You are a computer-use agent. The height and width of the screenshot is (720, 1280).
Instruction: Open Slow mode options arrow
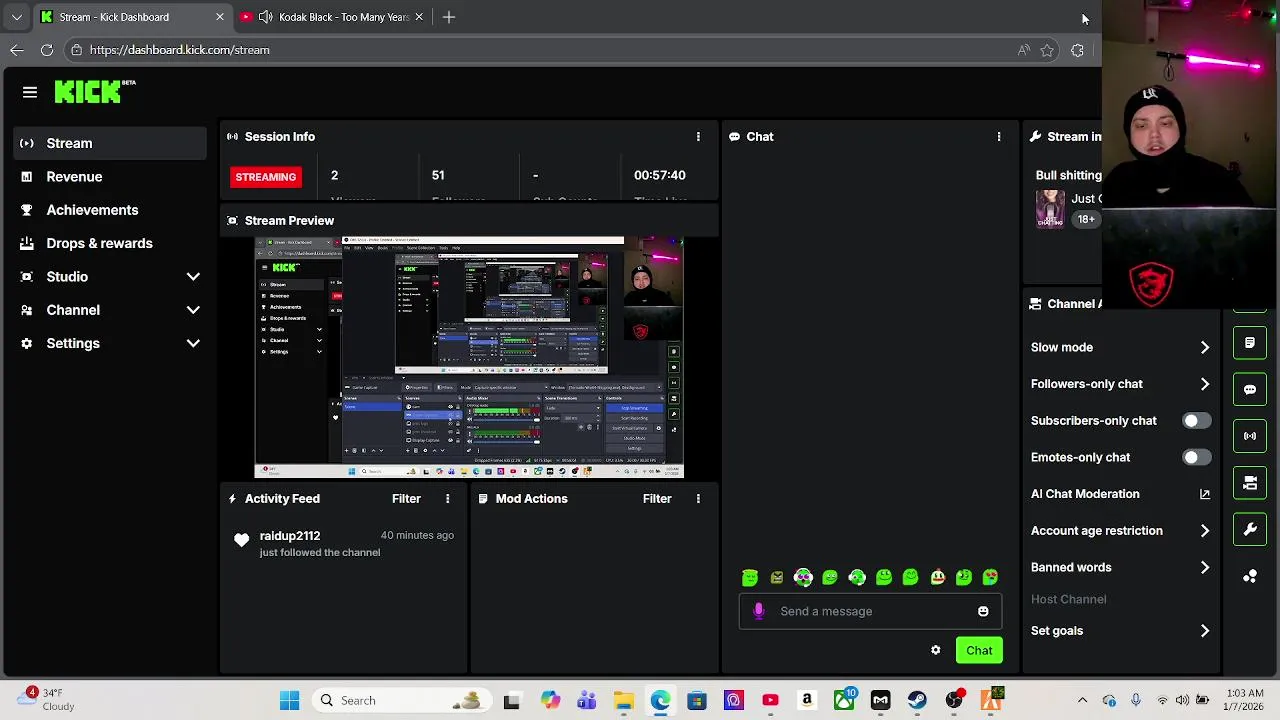pyautogui.click(x=1204, y=347)
